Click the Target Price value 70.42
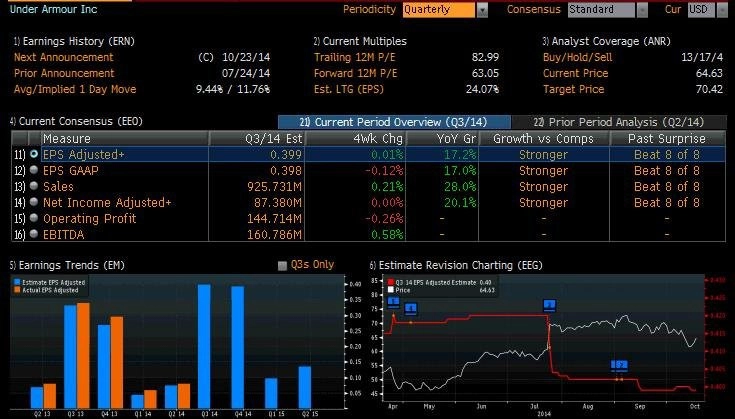The image size is (735, 419). click(709, 89)
